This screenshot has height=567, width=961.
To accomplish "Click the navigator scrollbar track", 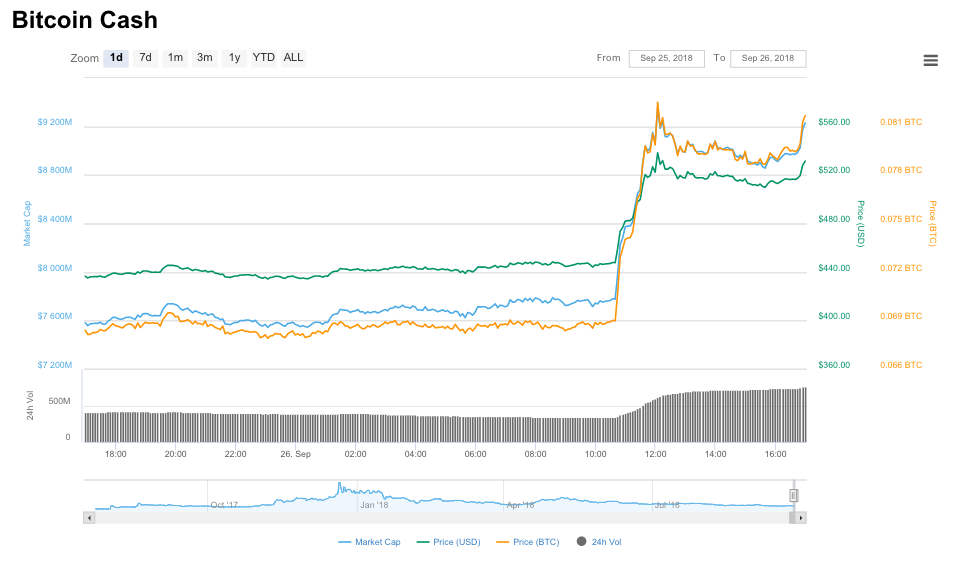I will 441,518.
